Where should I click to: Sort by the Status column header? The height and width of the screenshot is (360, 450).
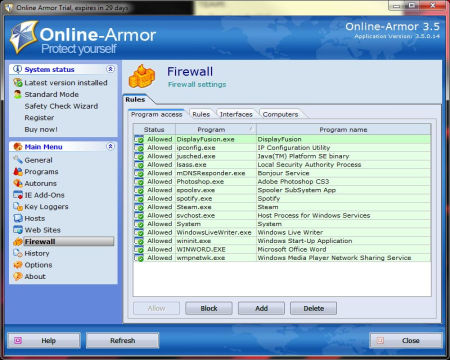tap(154, 129)
